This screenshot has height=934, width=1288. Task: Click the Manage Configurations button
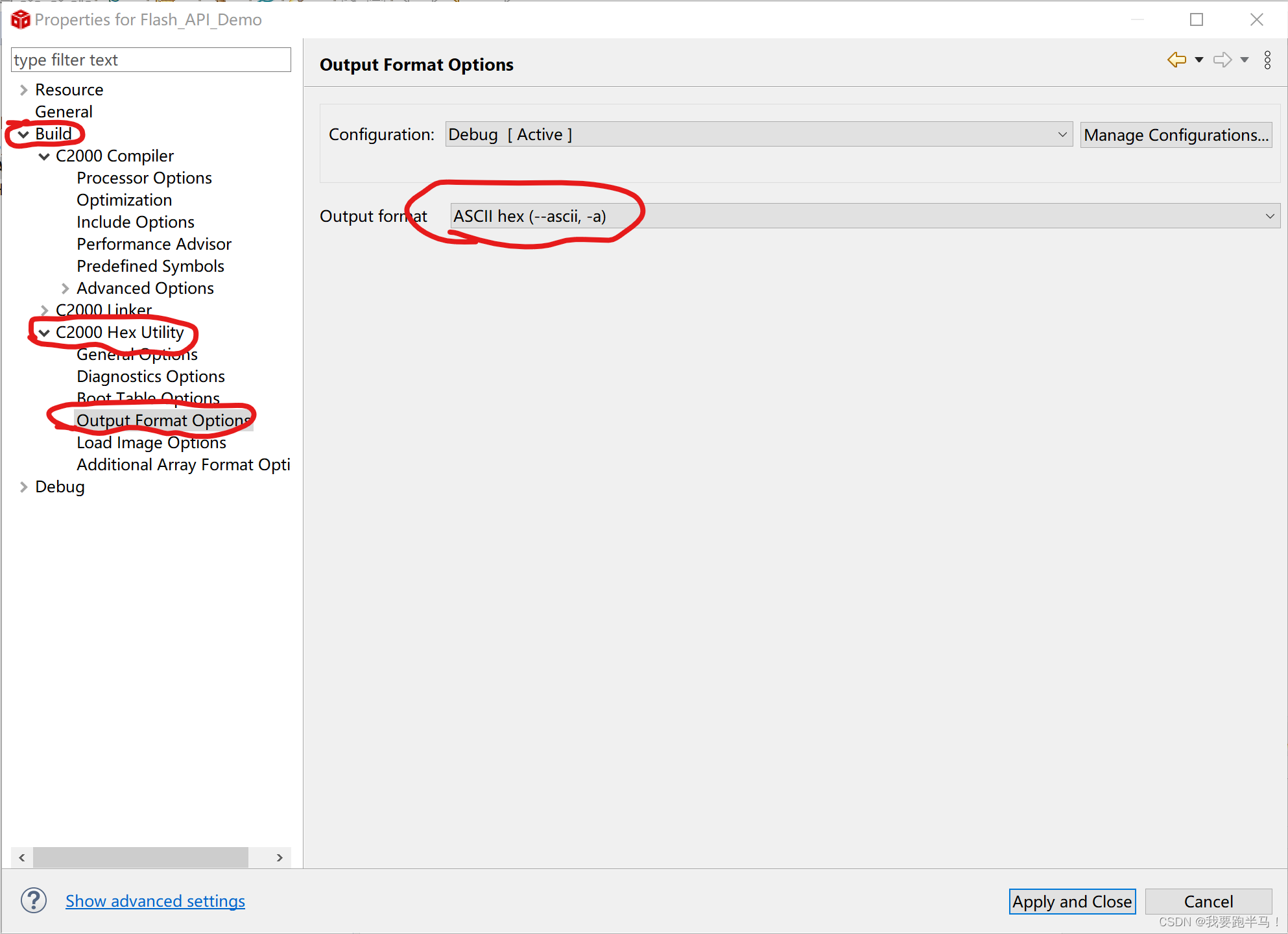[1175, 135]
